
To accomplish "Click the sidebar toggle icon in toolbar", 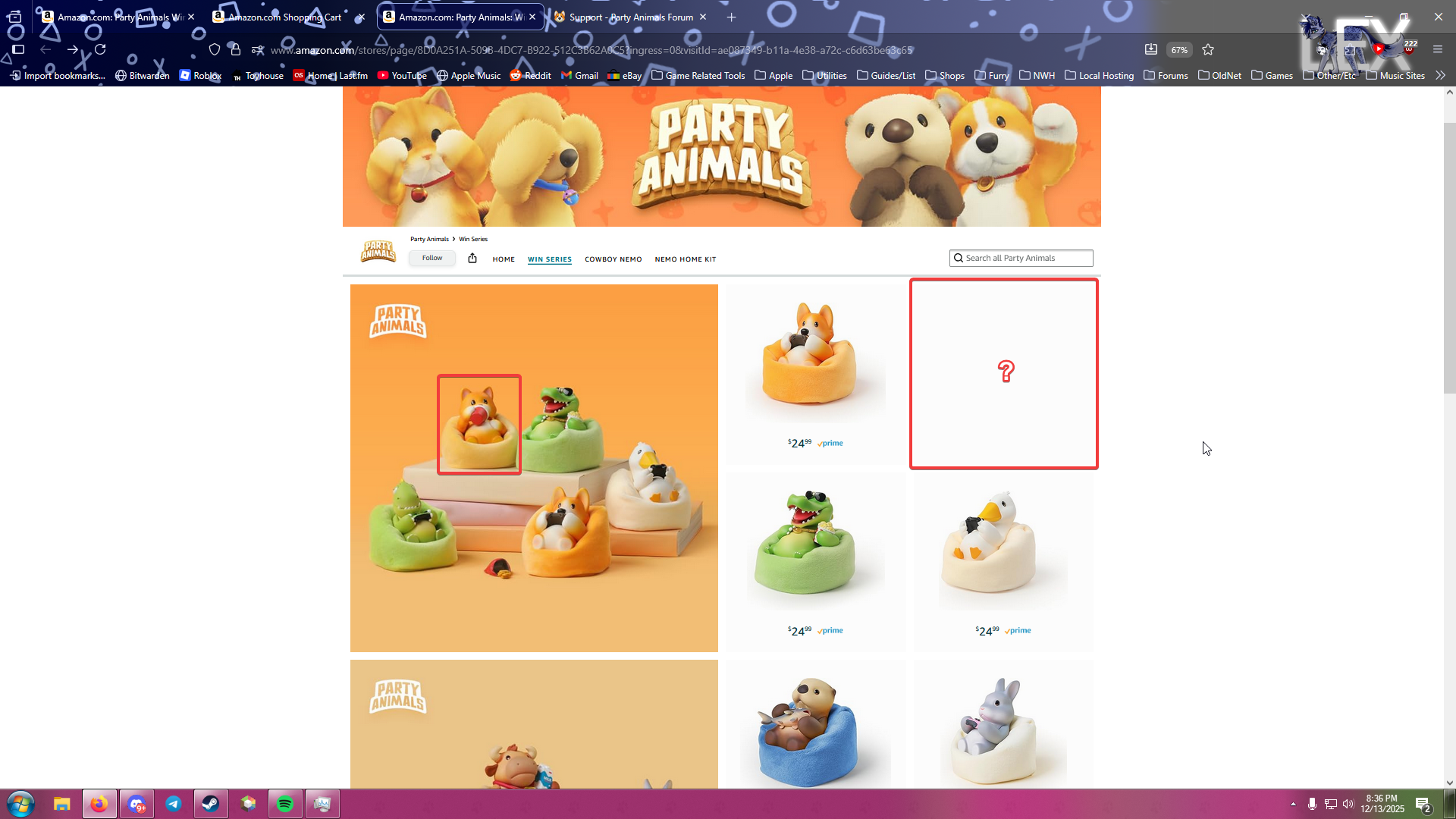I will tap(18, 50).
